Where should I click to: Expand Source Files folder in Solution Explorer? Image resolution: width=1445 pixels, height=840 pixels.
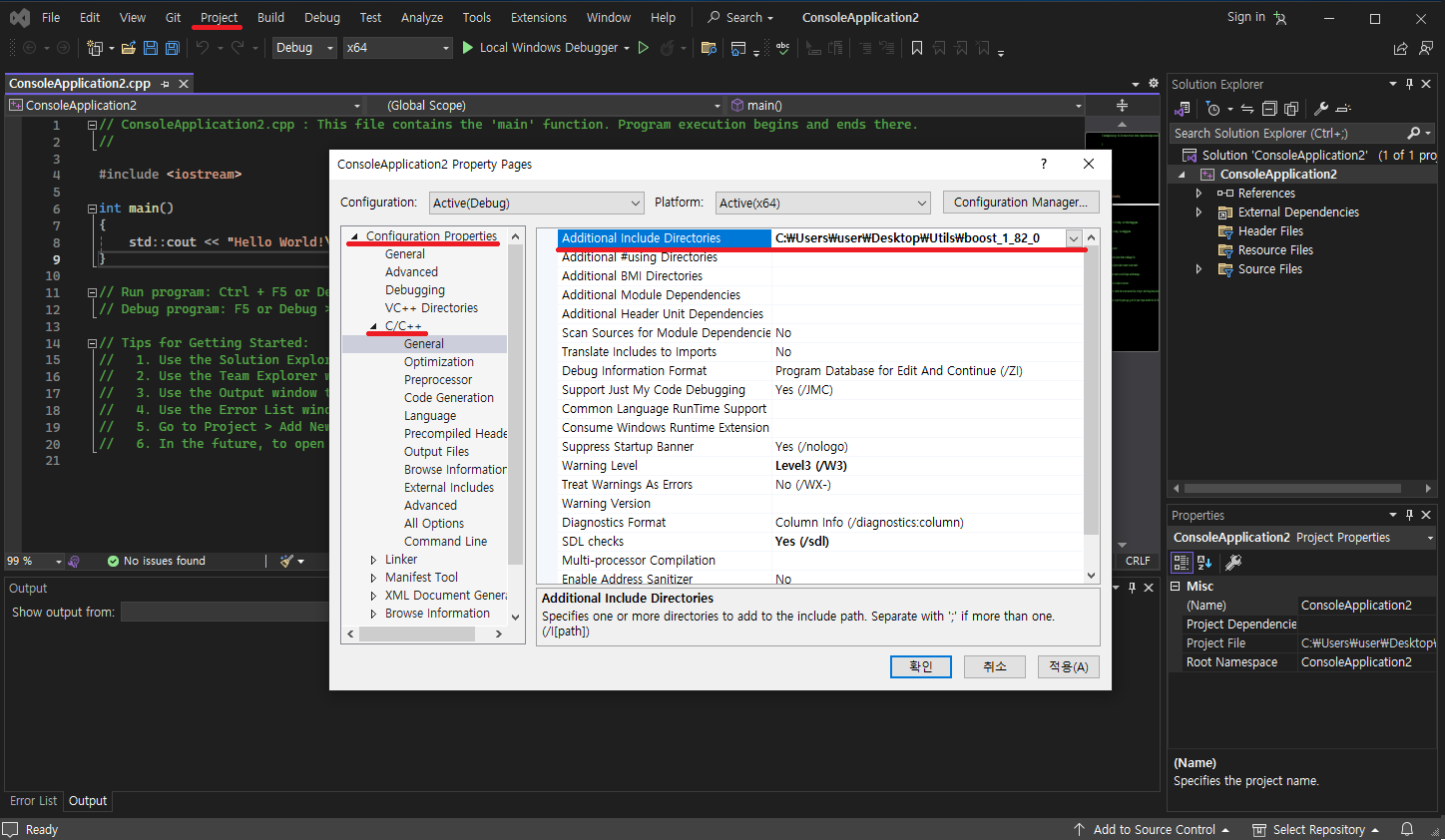(1199, 269)
